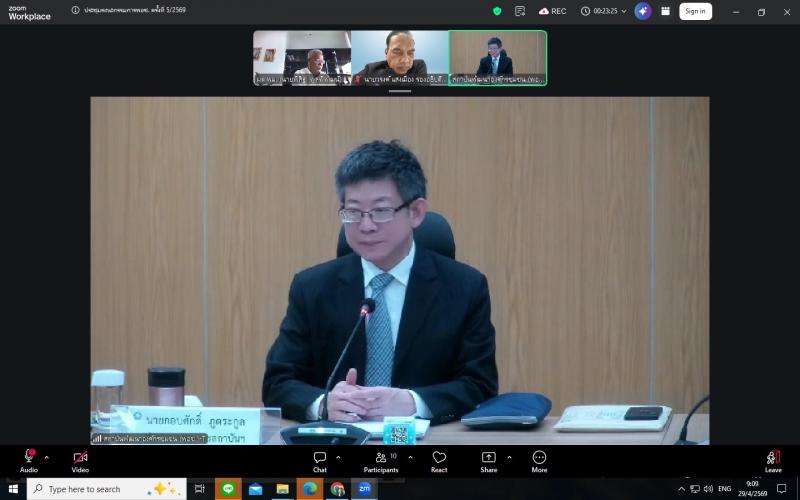This screenshot has height=500, width=800.
Task: Expand the Participants options caret
Action: point(411,457)
